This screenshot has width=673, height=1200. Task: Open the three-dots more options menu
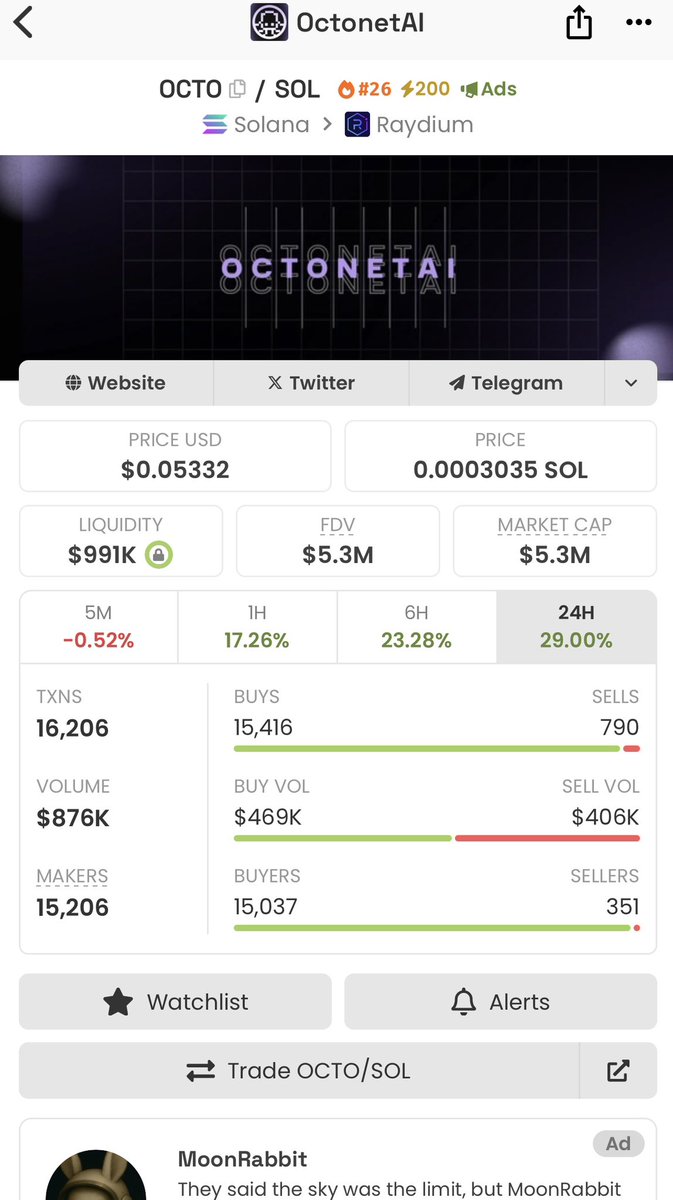pyautogui.click(x=638, y=22)
